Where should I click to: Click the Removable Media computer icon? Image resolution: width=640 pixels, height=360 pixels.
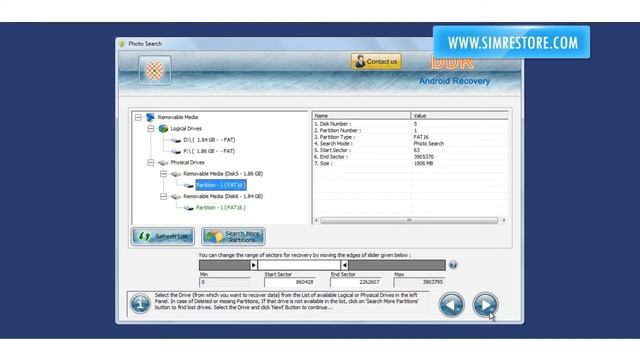(x=151, y=117)
